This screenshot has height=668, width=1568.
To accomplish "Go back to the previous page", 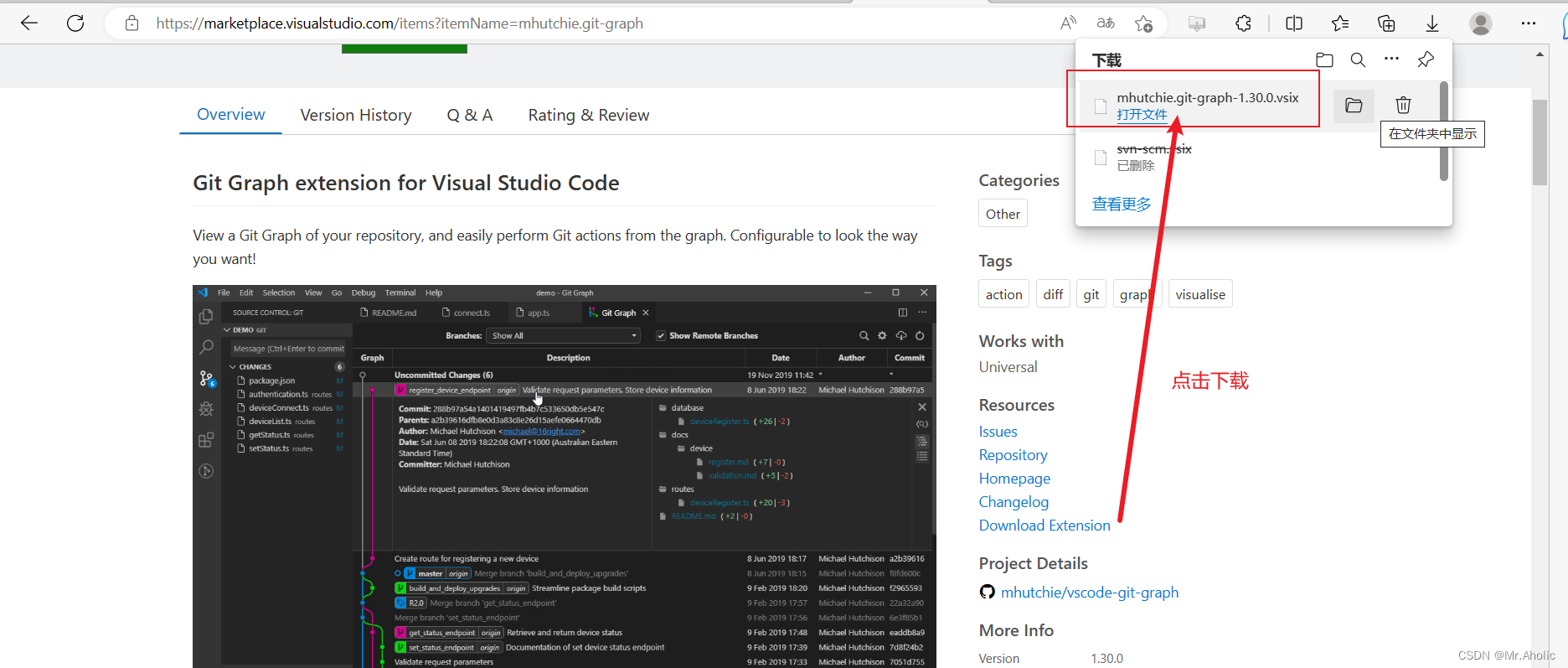I will click(x=29, y=23).
